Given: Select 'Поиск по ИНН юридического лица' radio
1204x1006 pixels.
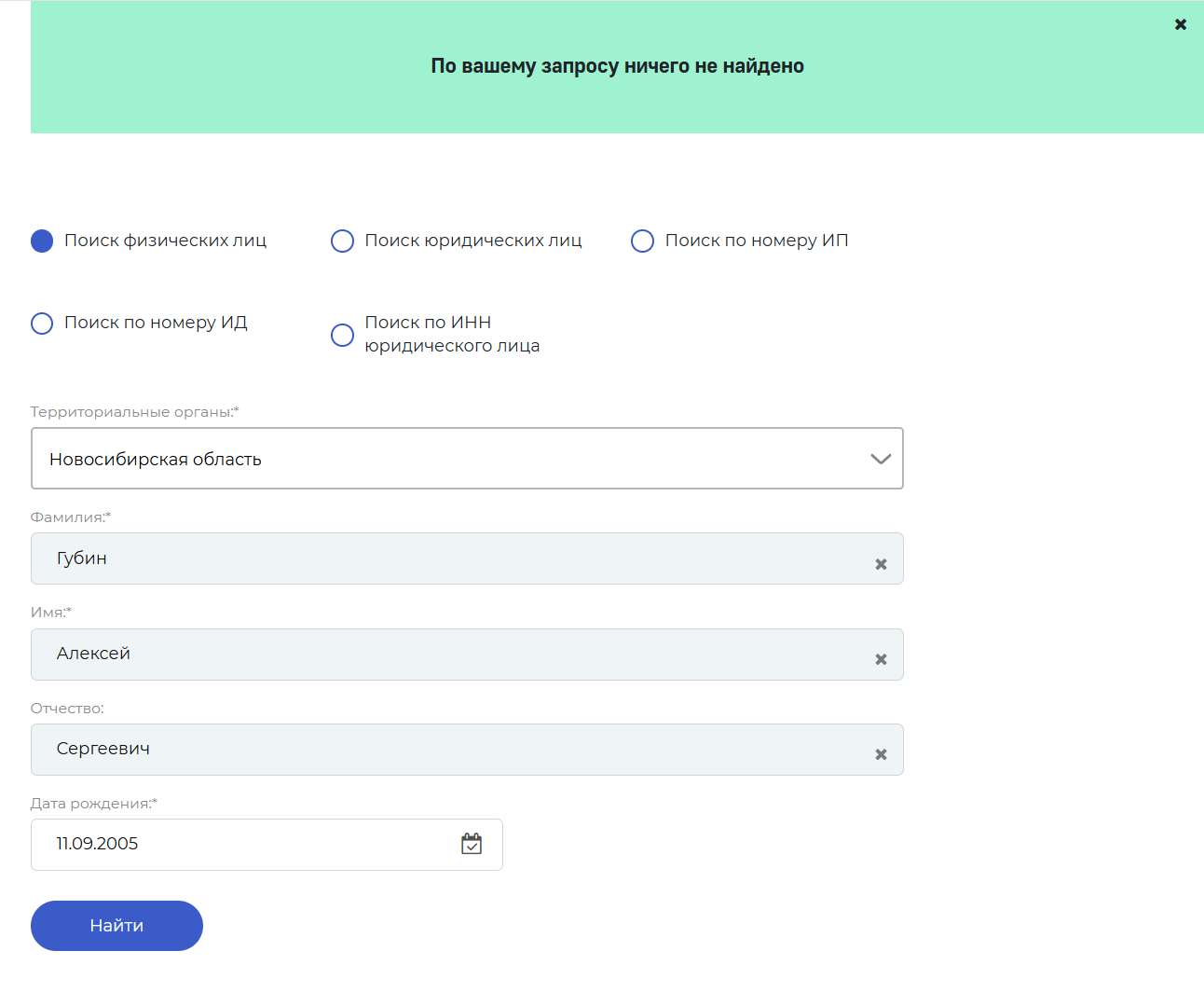Looking at the screenshot, I should tap(342, 335).
